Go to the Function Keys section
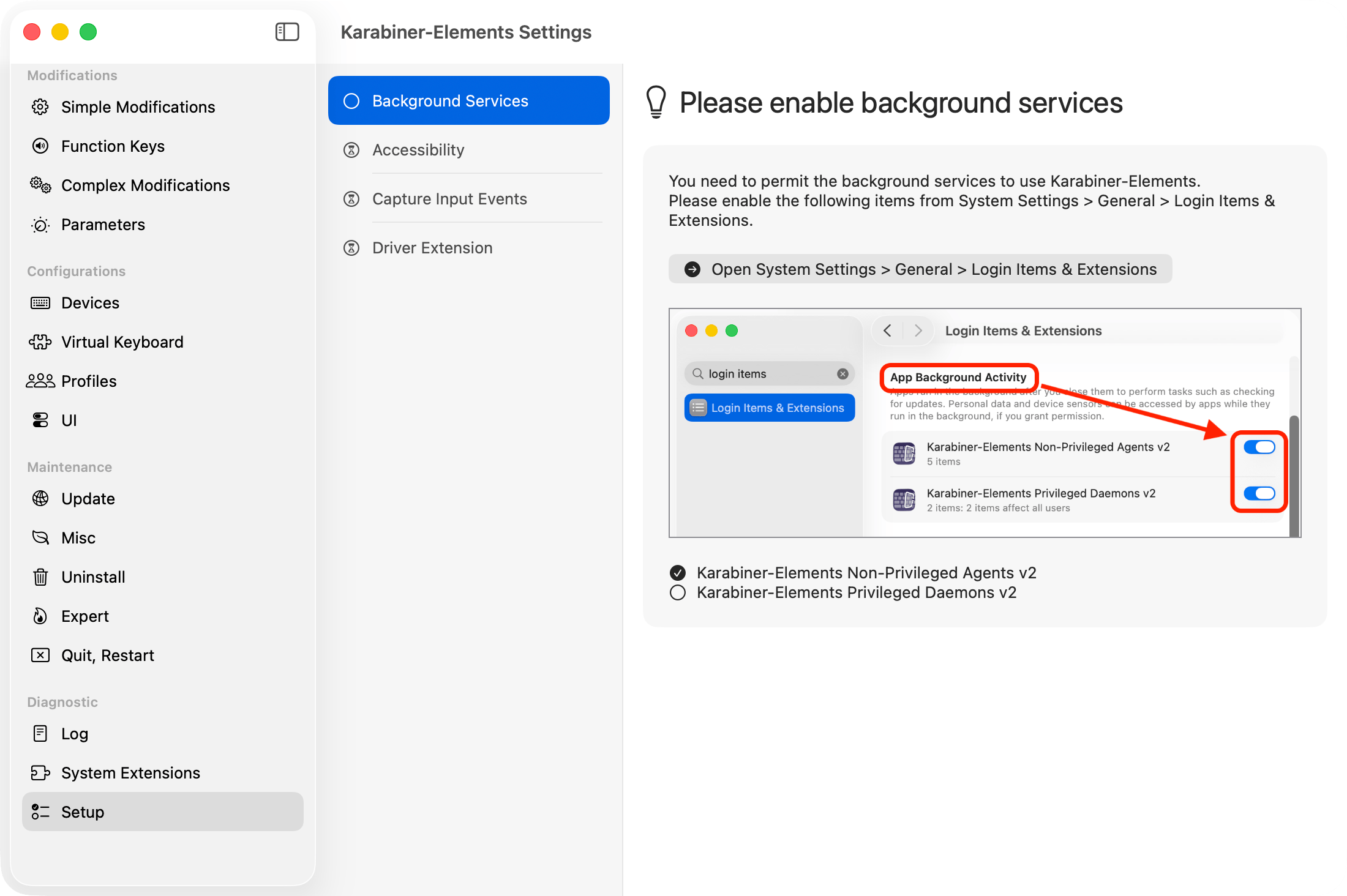This screenshot has height=896, width=1347. [x=163, y=146]
